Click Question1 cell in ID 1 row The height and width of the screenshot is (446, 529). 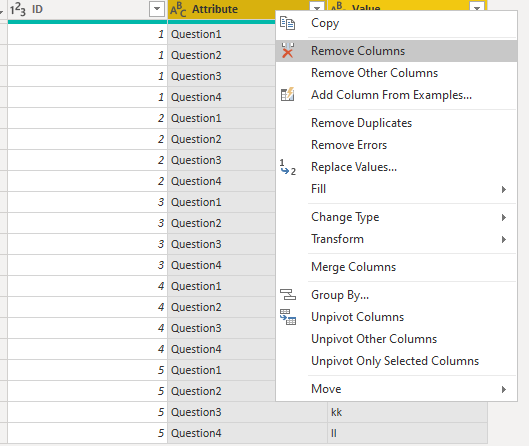(x=222, y=34)
